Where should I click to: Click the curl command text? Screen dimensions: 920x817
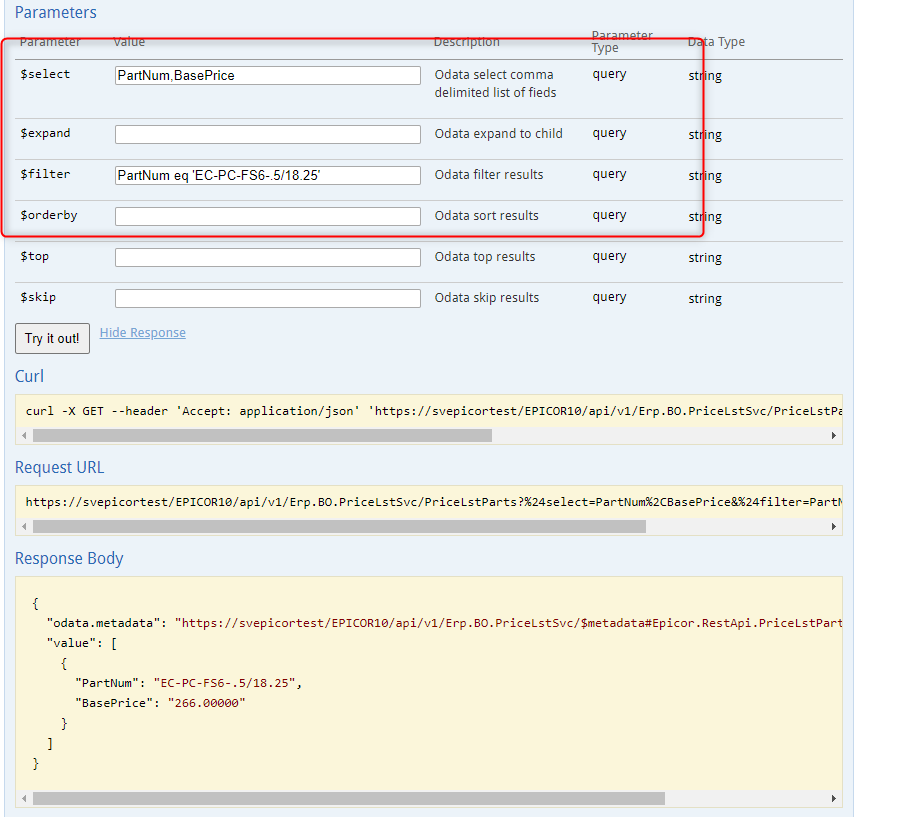point(434,411)
